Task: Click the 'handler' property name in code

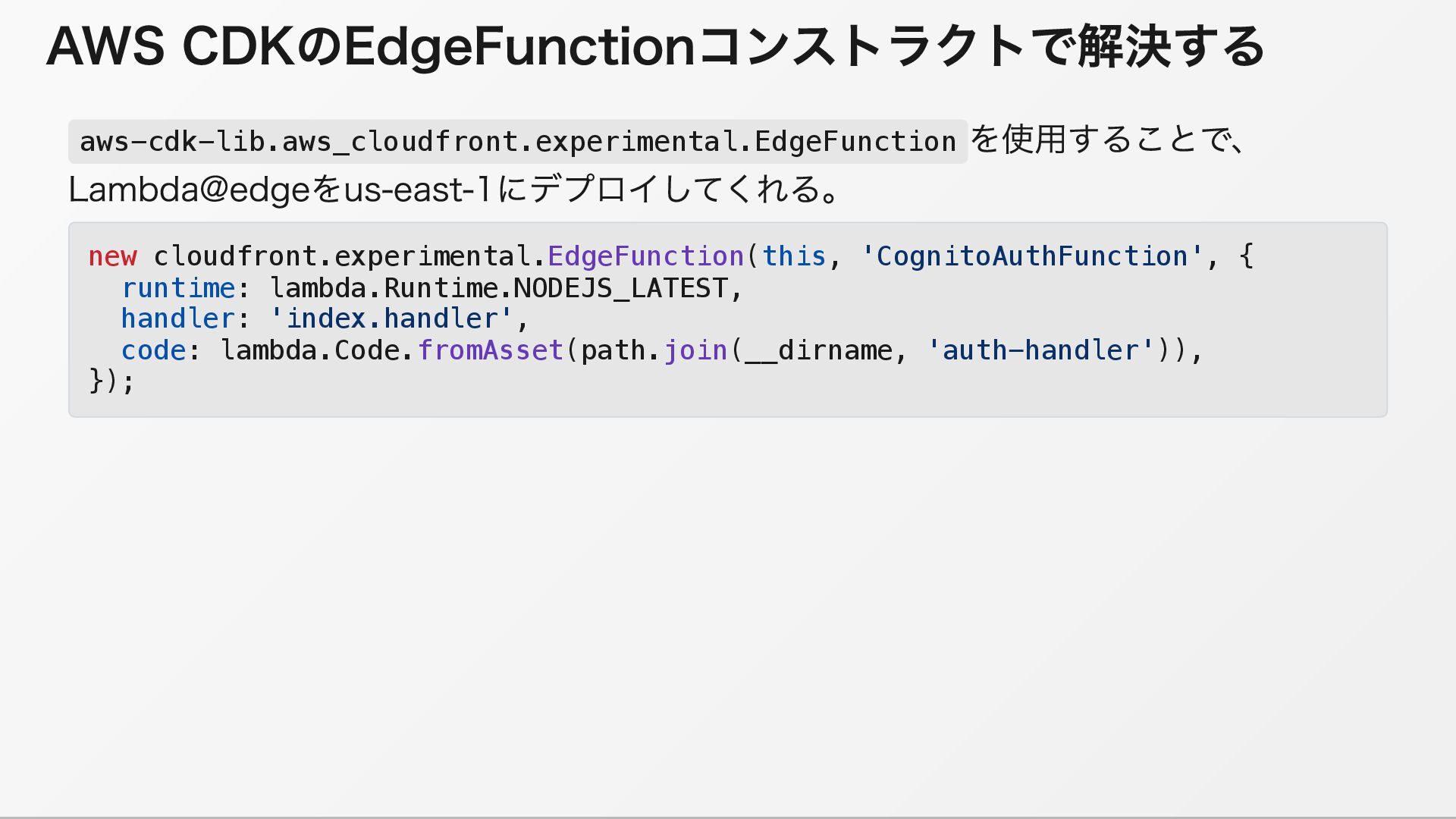Action: pyautogui.click(x=178, y=319)
